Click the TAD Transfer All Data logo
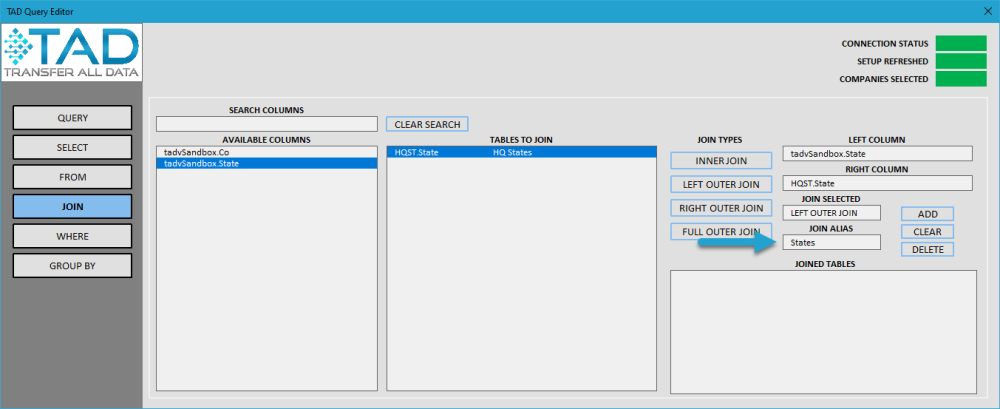Viewport: 1000px width, 409px height. (71, 54)
